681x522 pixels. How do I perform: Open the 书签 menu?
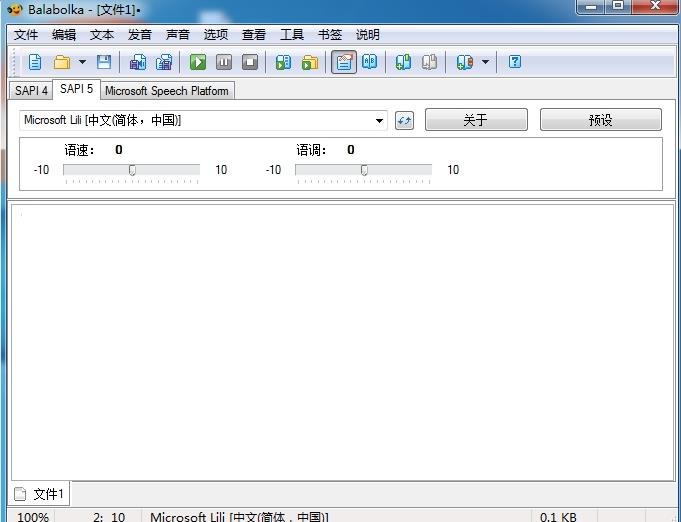tap(330, 35)
